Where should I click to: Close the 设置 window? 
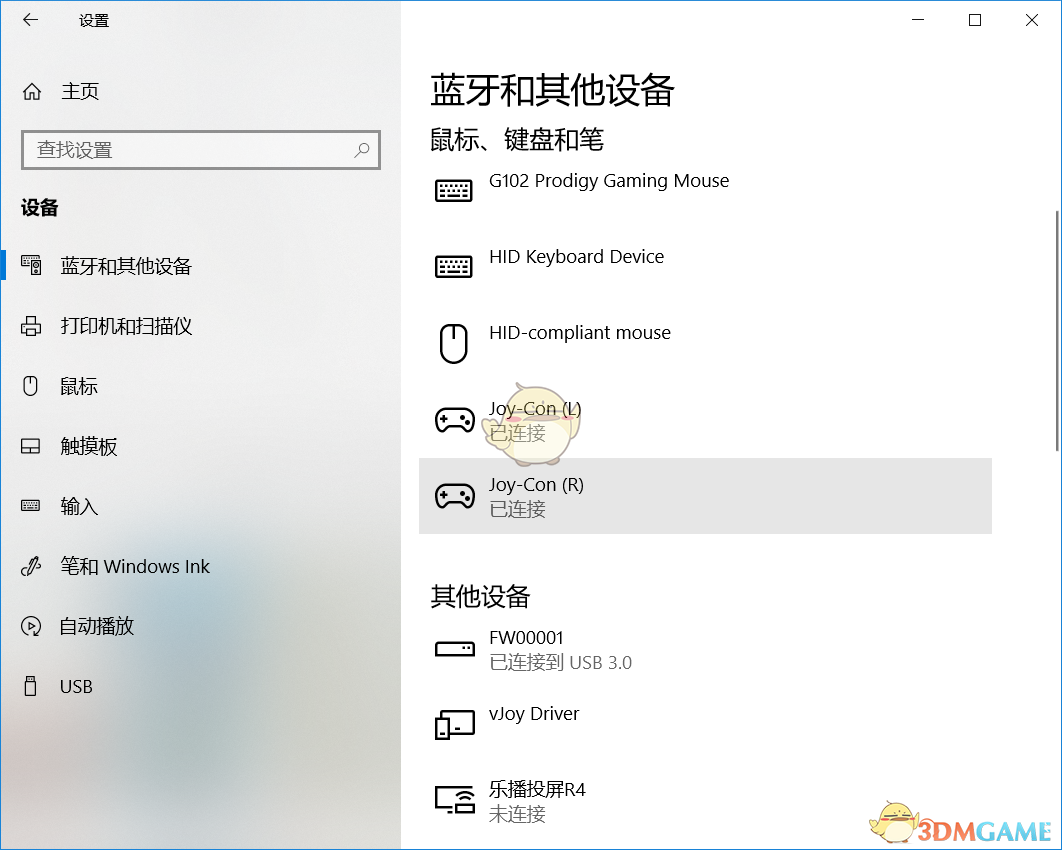(1032, 20)
